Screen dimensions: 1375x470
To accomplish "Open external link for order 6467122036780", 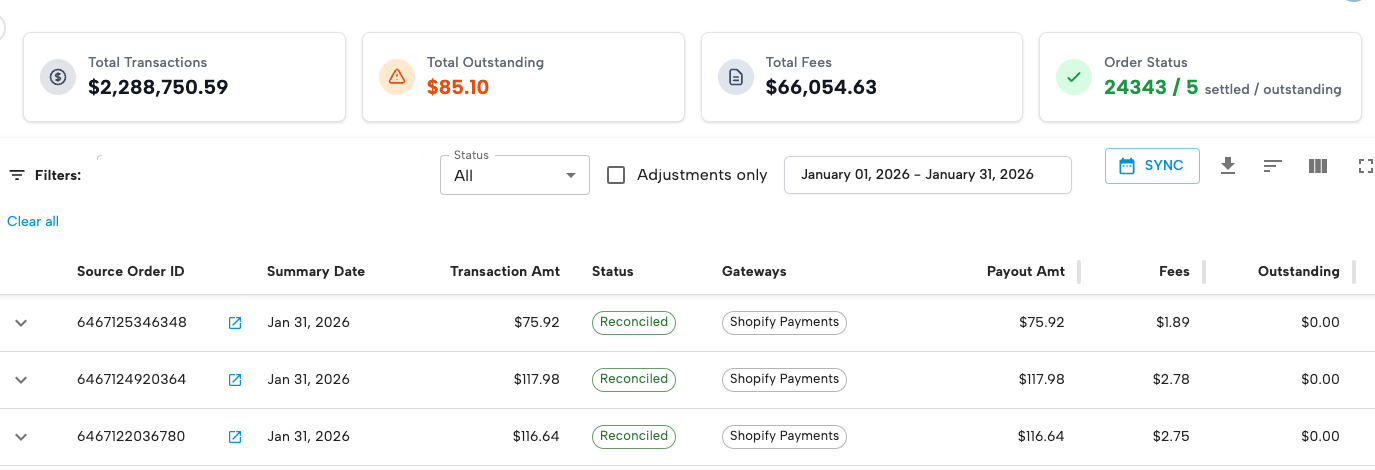I will point(235,437).
